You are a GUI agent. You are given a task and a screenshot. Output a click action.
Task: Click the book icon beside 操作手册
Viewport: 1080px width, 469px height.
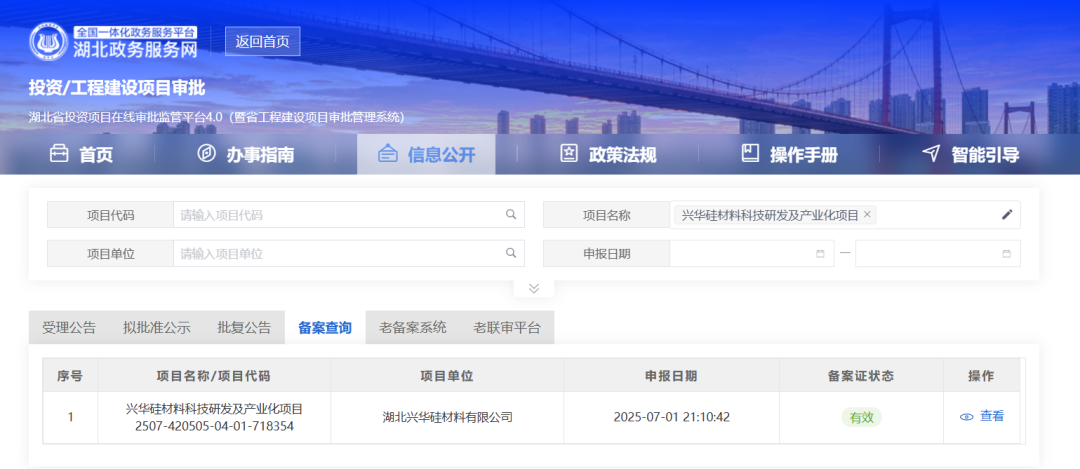(750, 154)
